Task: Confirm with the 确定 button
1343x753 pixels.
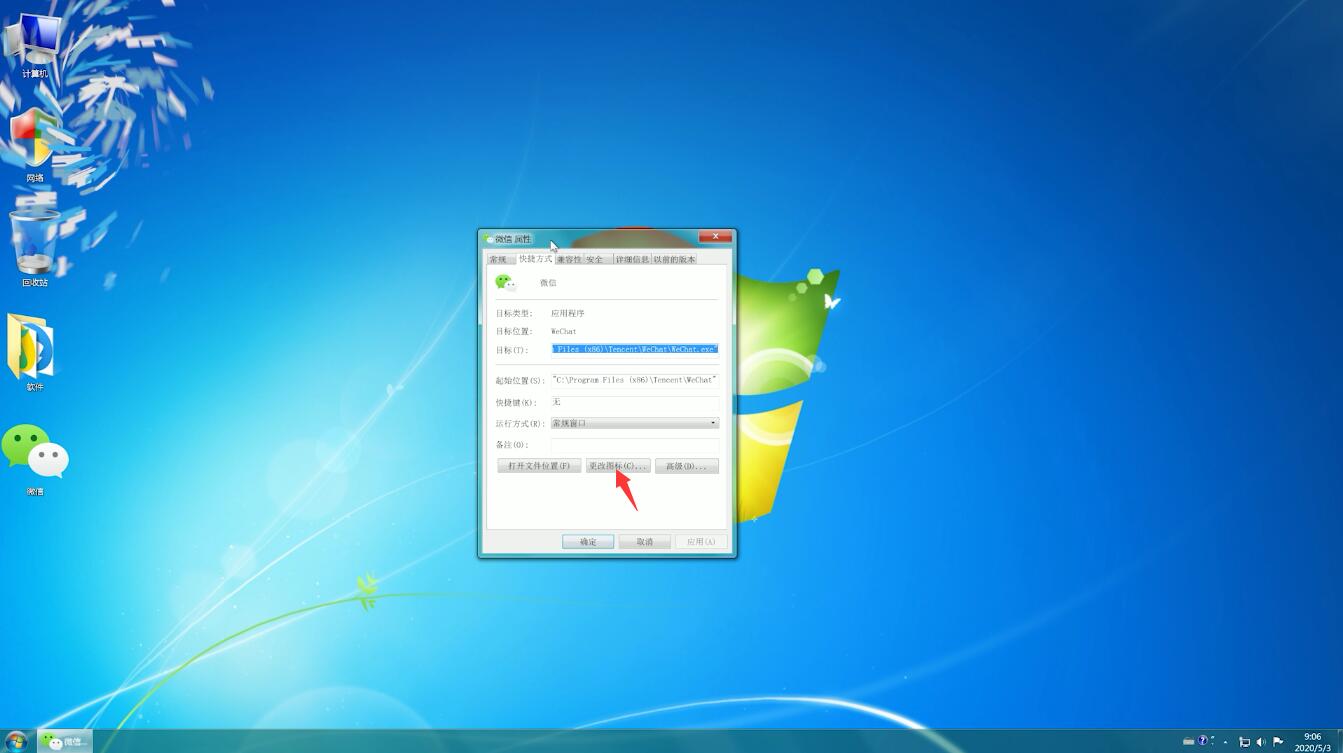Action: (588, 541)
